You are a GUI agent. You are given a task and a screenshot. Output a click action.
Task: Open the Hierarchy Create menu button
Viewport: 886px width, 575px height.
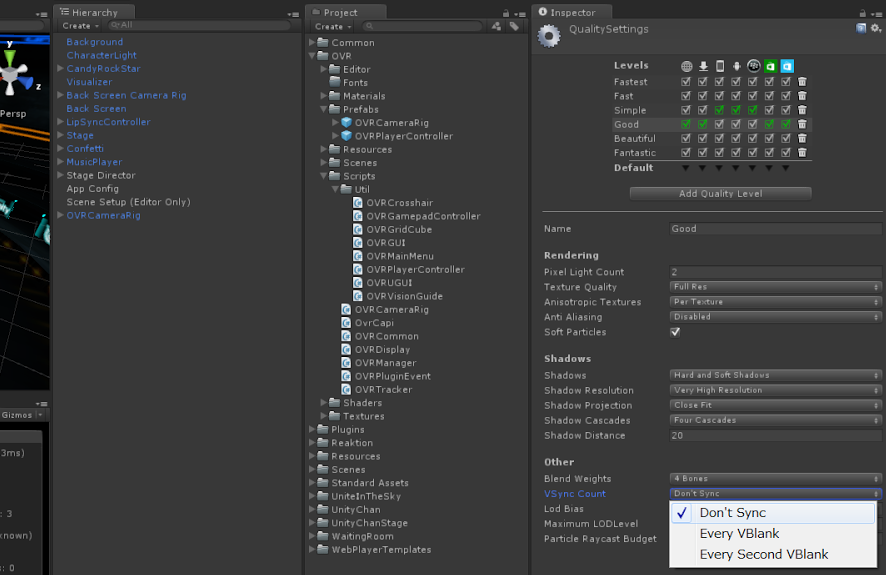point(80,26)
